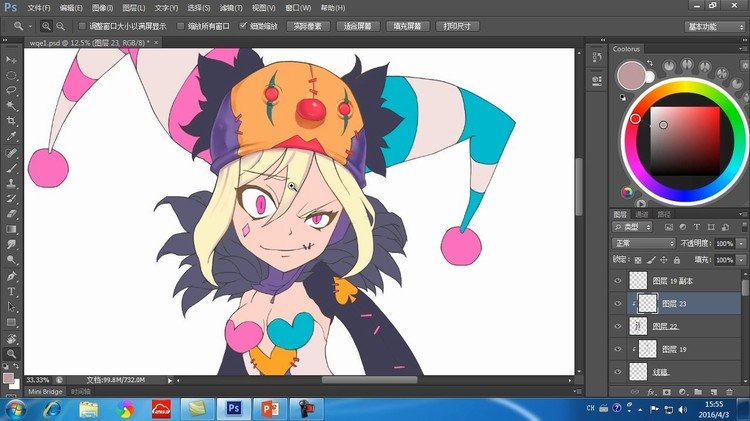Screen dimensions: 750x421
Task: Open the fill slider dropdown arrow
Action: pos(740,260)
